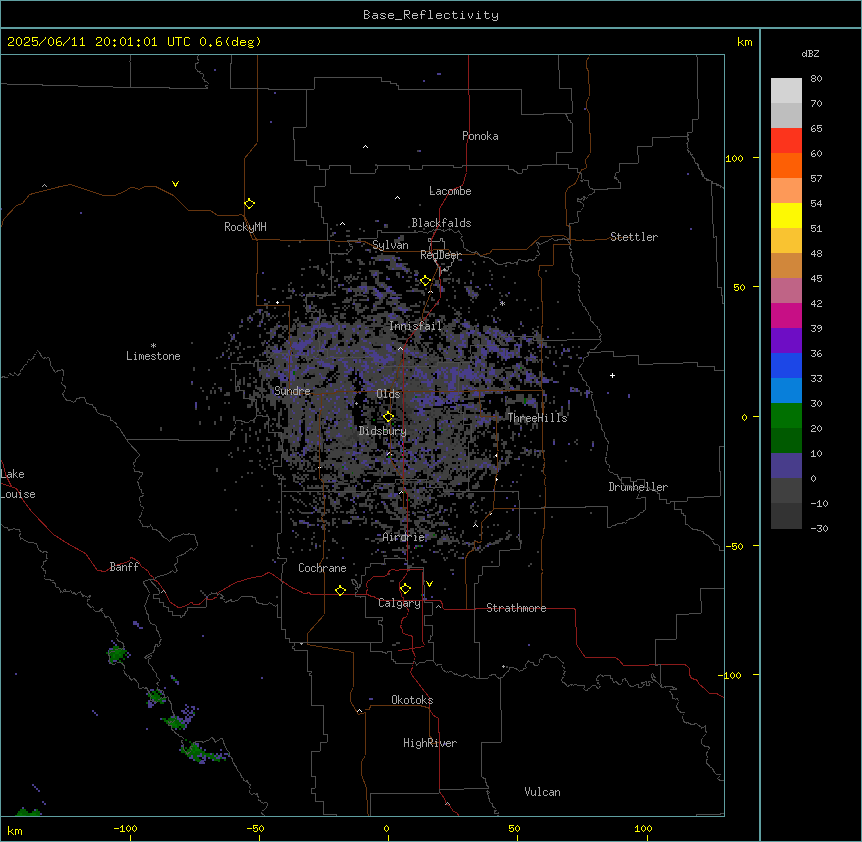
Task: Click the dBZ legend heading
Action: [x=810, y=53]
